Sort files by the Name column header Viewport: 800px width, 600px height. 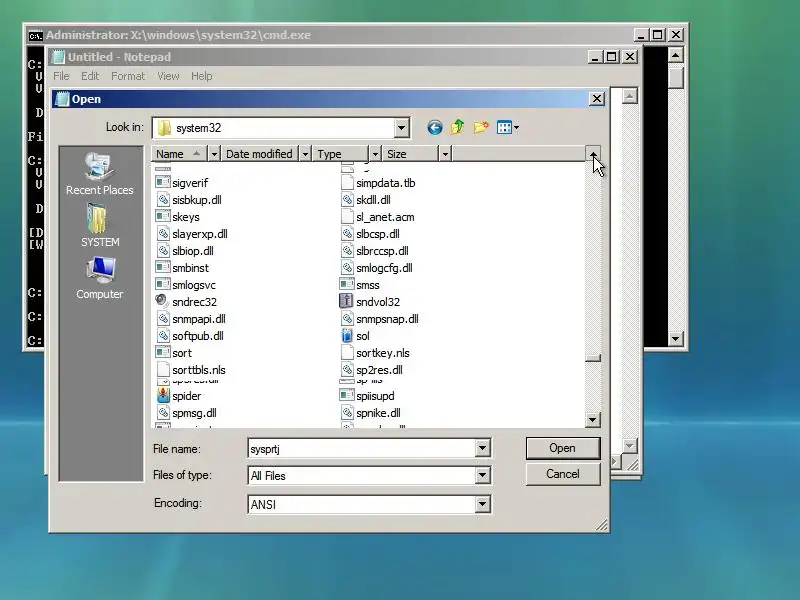pos(180,154)
